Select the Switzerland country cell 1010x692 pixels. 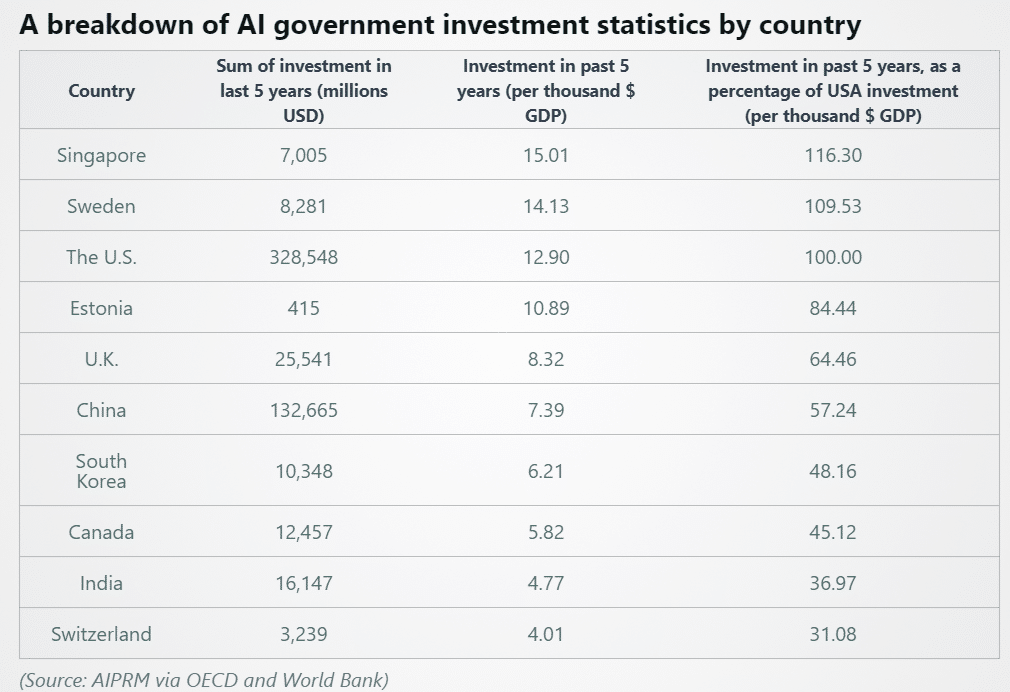[x=101, y=634]
